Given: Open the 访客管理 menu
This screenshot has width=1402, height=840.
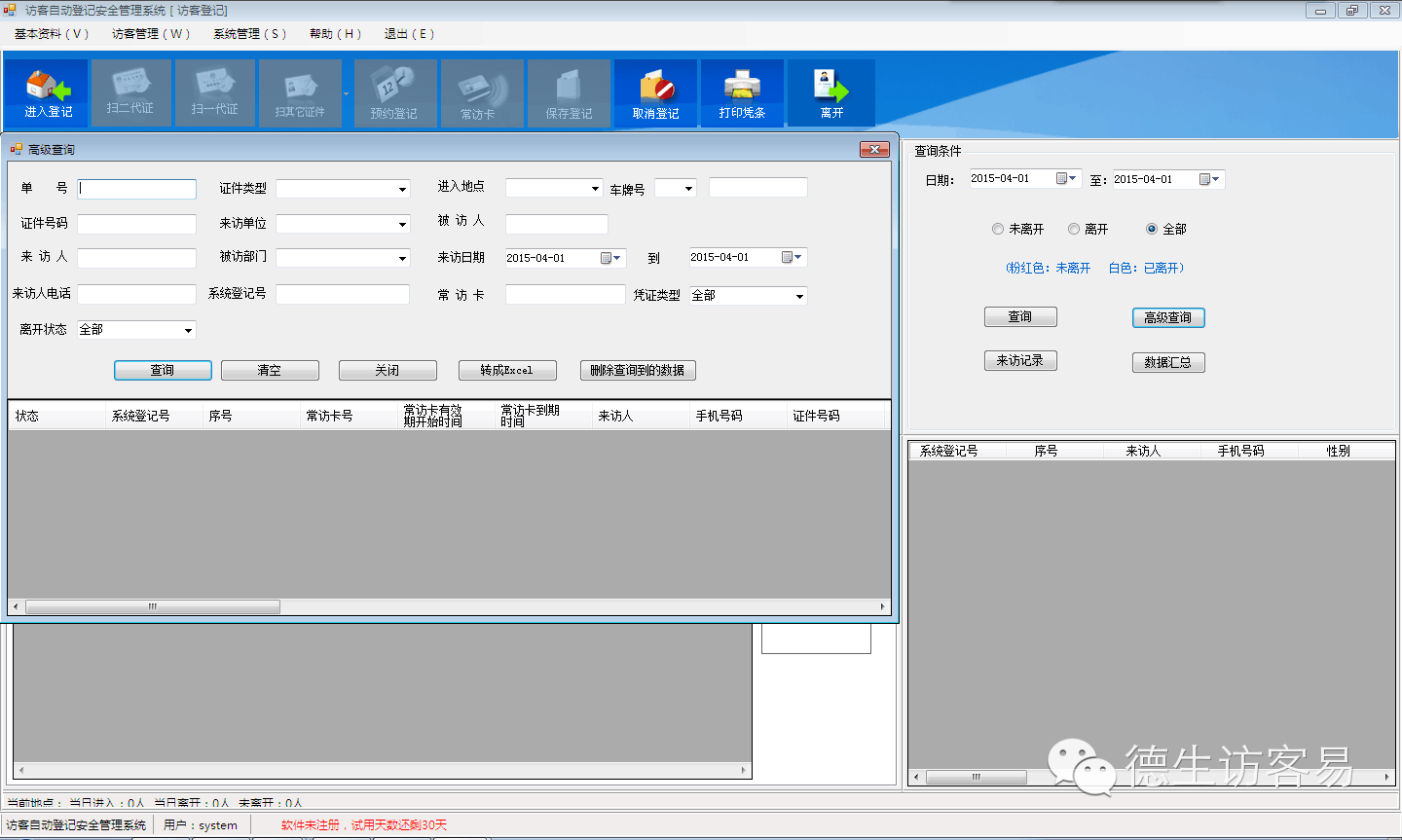Looking at the screenshot, I should click(151, 33).
